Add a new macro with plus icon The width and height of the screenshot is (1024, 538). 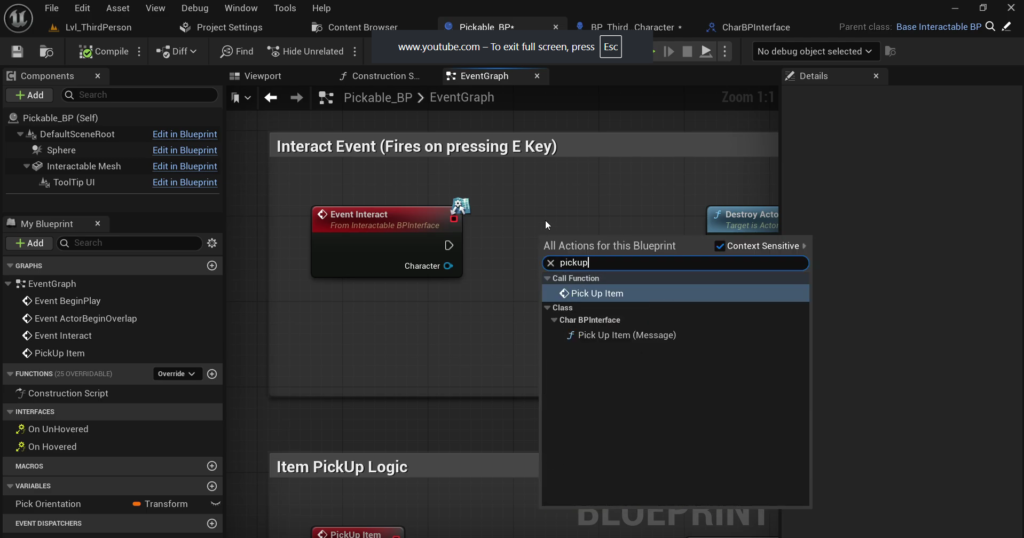coord(212,466)
